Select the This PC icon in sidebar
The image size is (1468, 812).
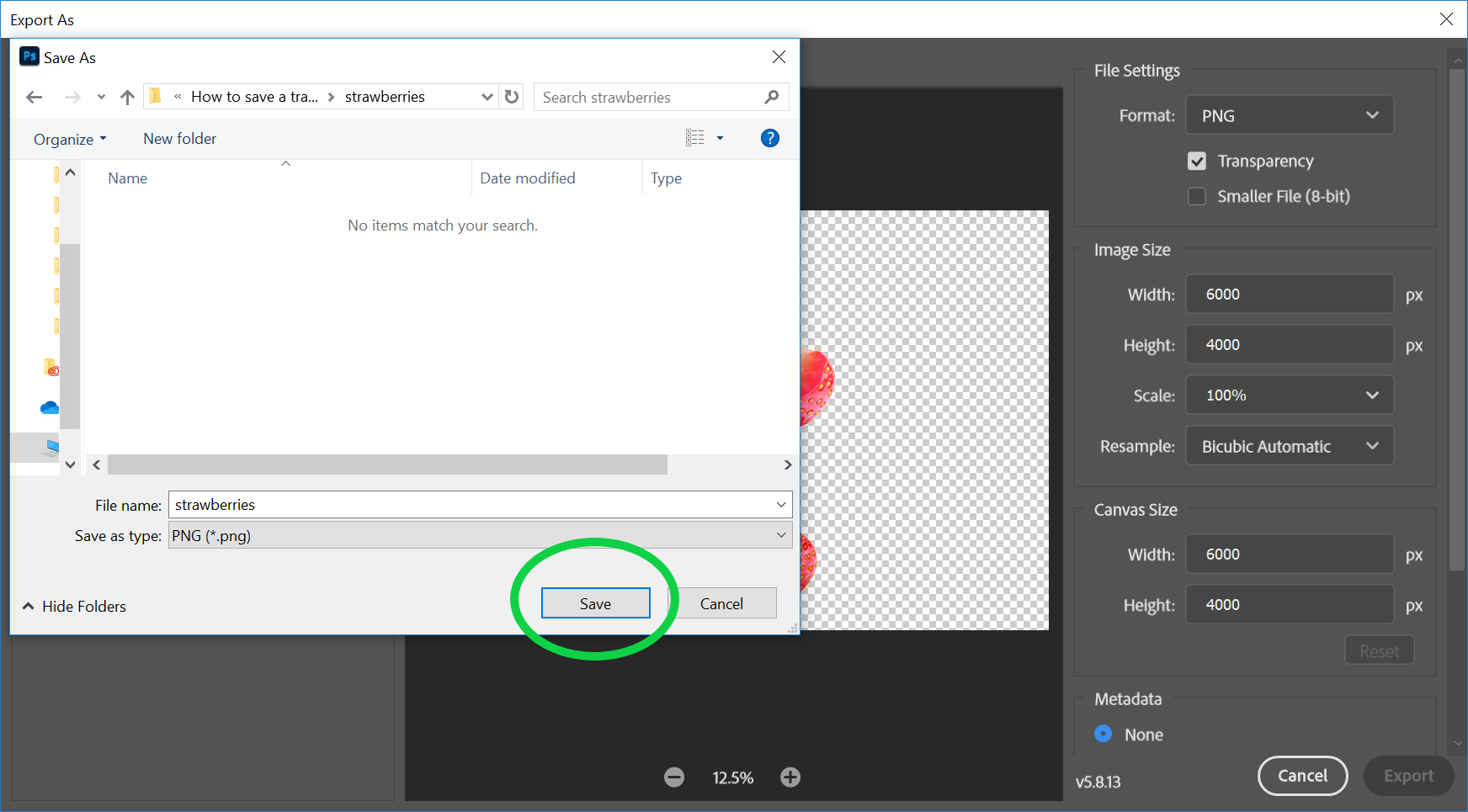point(51,447)
